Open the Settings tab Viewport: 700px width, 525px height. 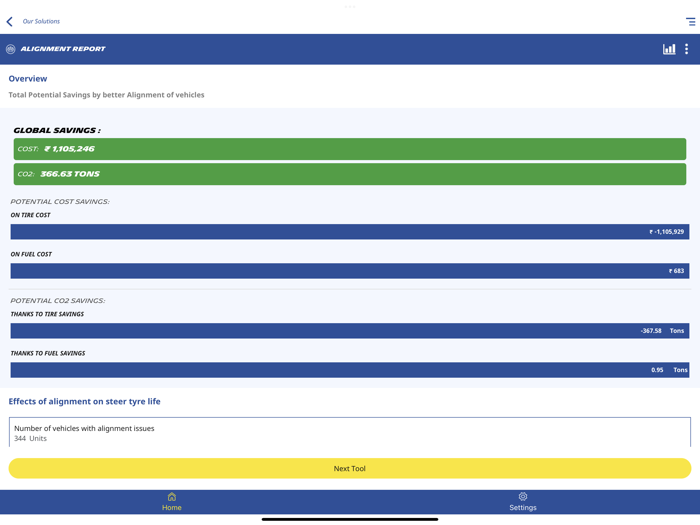click(x=523, y=502)
